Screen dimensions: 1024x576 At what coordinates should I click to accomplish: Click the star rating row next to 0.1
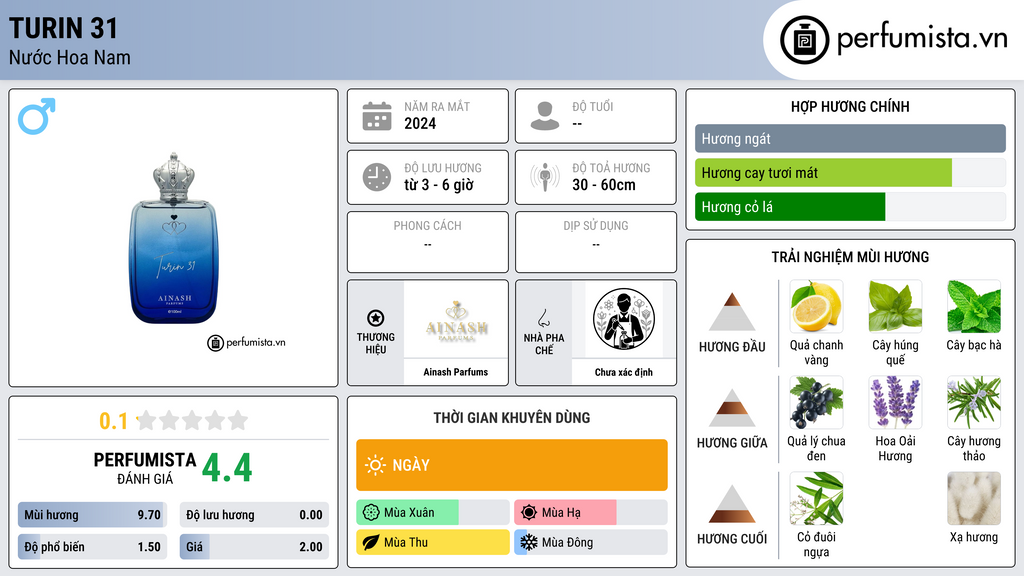192,421
